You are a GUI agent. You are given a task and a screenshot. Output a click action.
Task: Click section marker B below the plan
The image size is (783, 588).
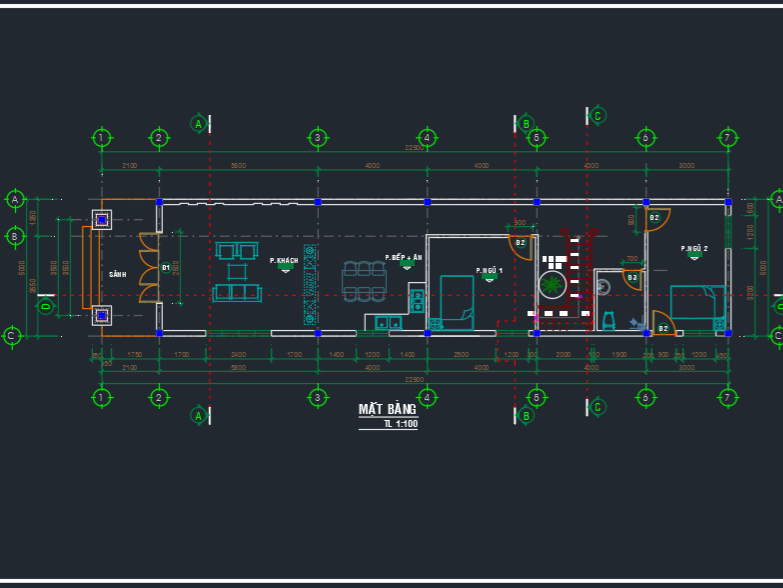pyautogui.click(x=526, y=416)
